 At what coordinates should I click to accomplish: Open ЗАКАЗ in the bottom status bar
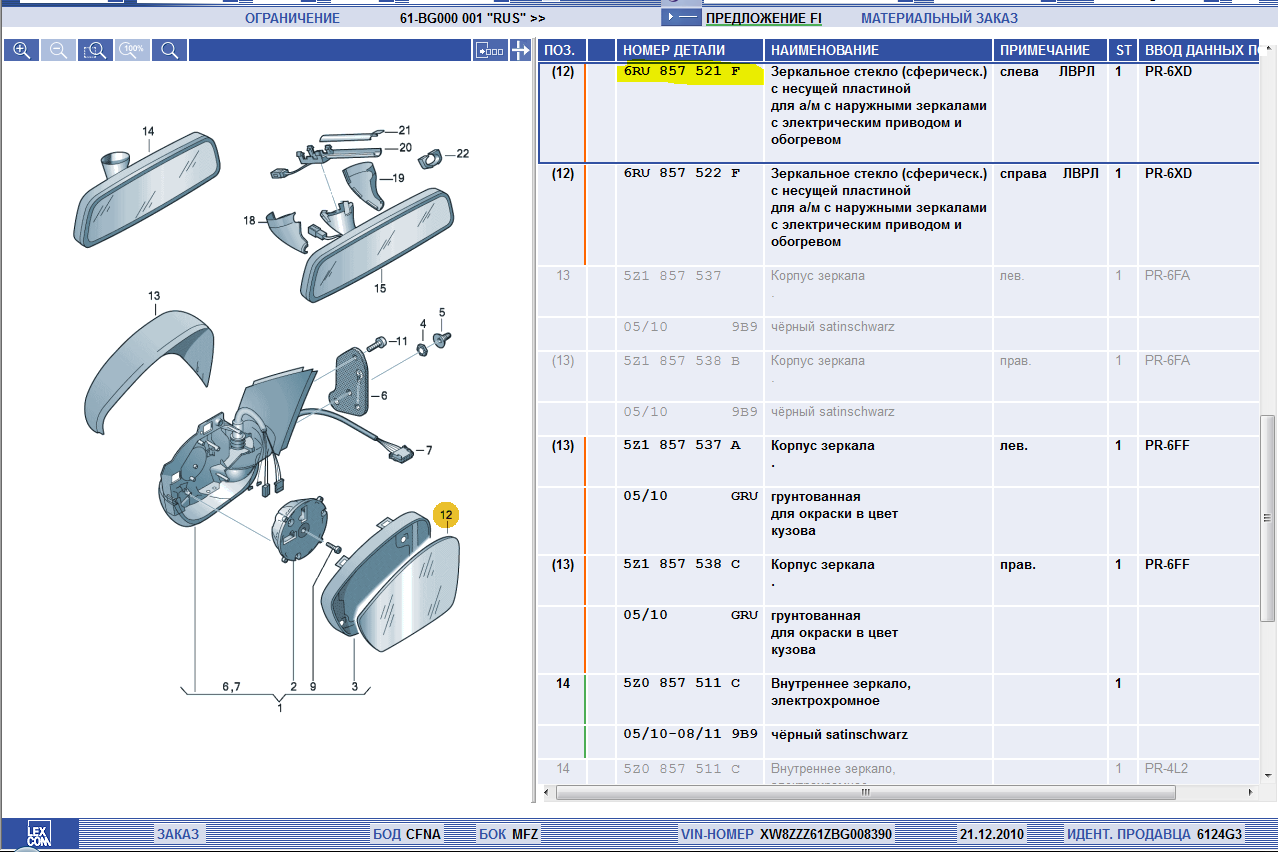point(177,834)
